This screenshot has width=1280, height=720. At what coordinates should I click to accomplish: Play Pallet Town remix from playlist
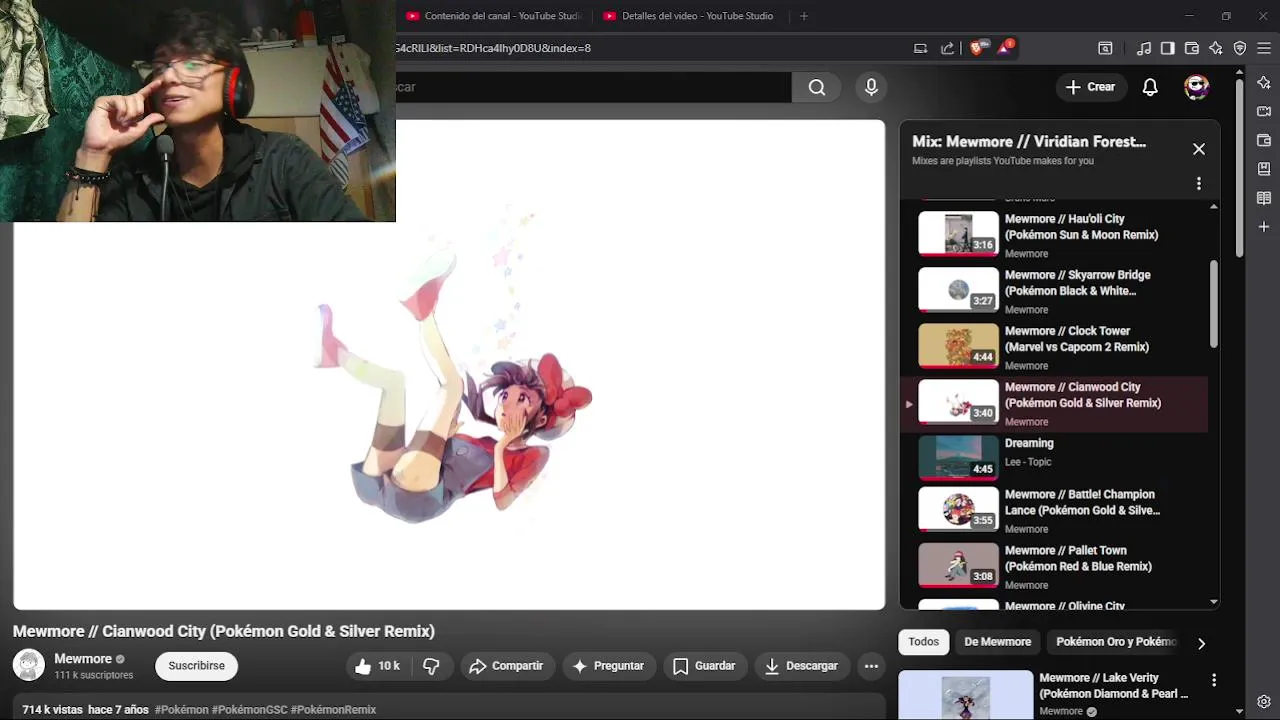click(1054, 567)
